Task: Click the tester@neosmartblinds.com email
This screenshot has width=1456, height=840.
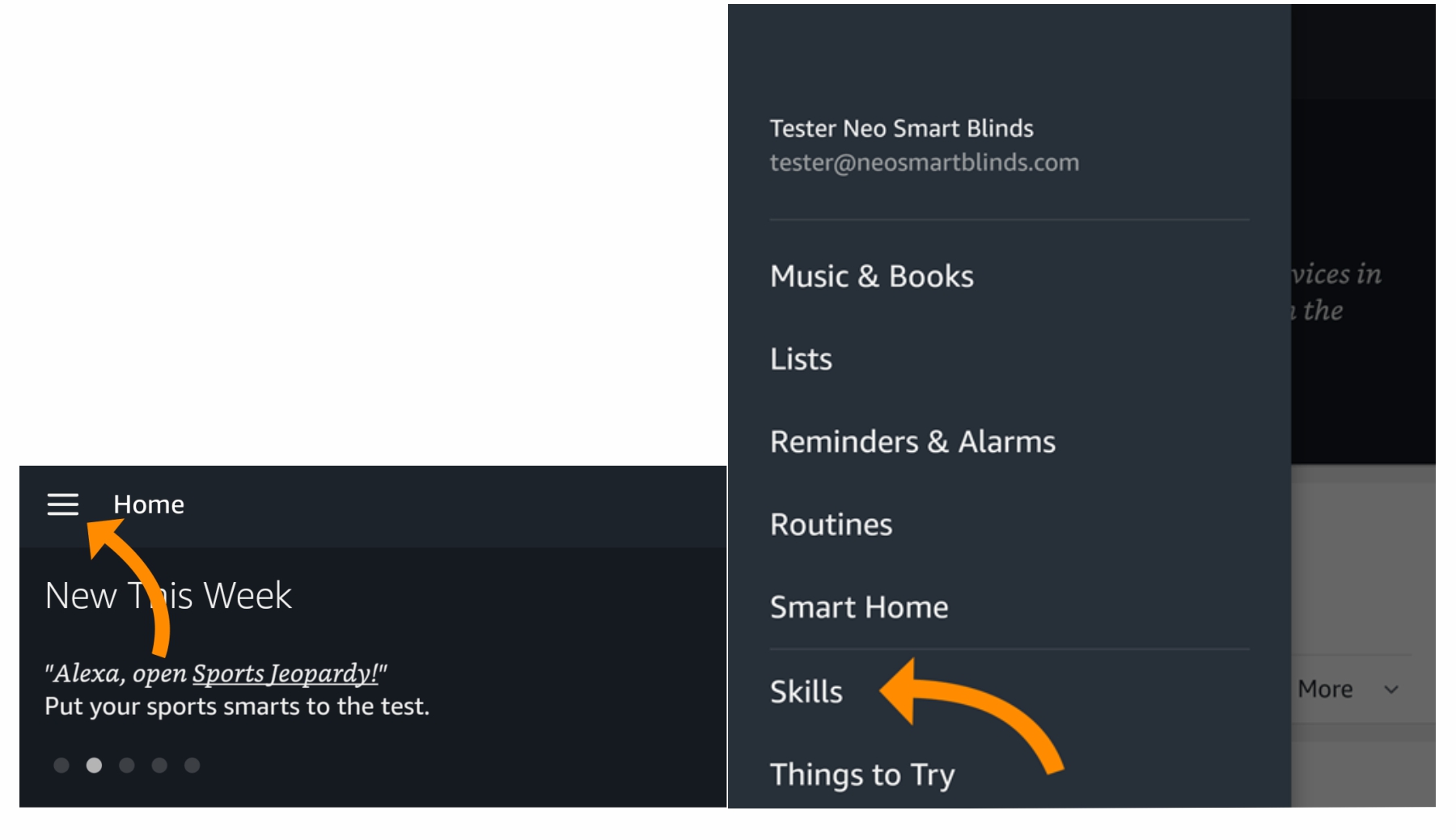Action: [x=924, y=163]
